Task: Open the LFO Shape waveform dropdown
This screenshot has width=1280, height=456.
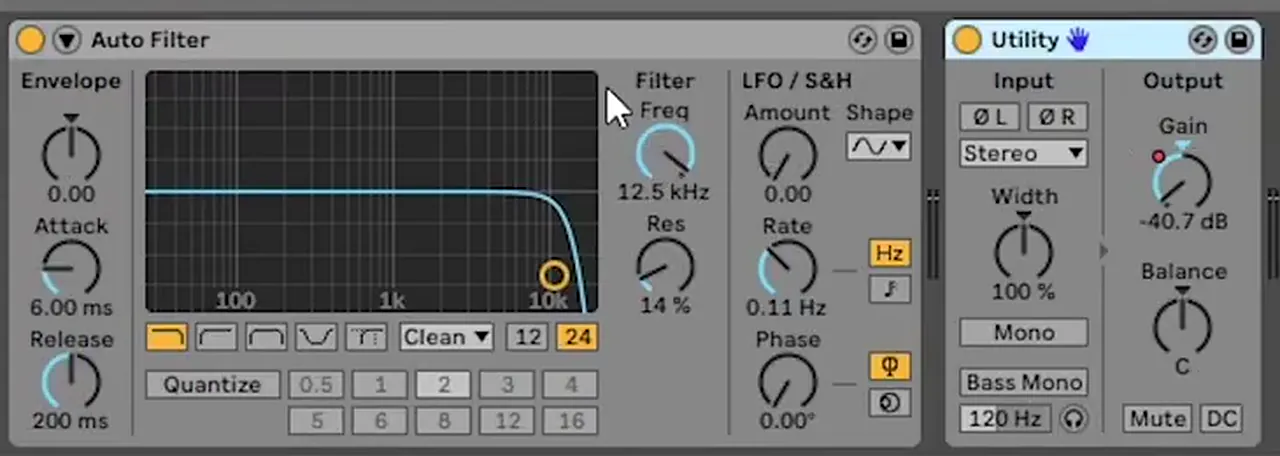Action: tap(879, 146)
